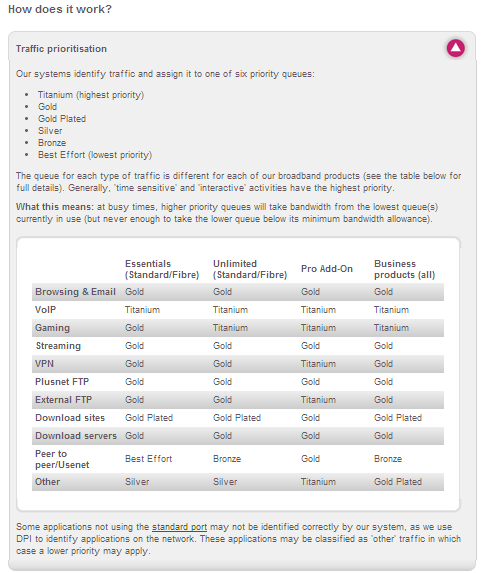Select the External FTP row label
Screen dimensions: 495x573
(64, 399)
